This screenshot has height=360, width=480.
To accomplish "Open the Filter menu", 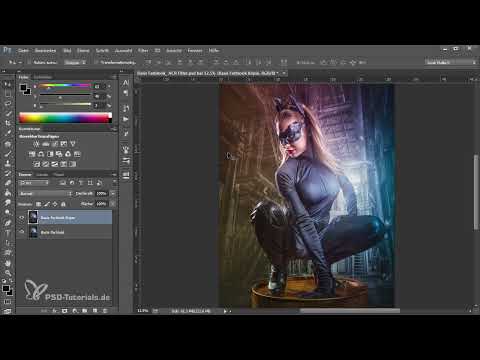I will (x=143, y=51).
